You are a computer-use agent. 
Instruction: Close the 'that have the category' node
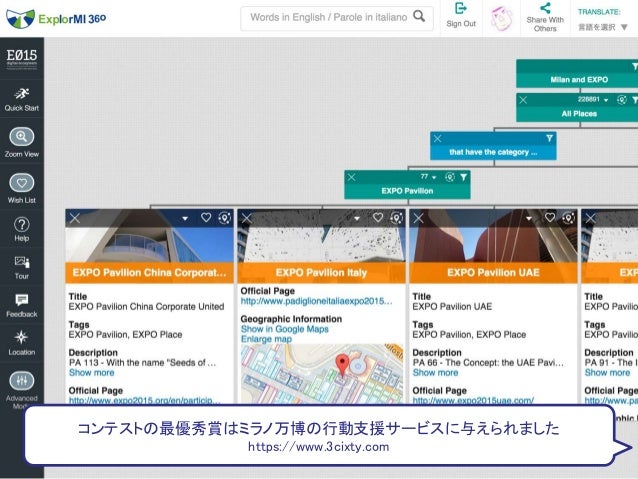click(437, 139)
